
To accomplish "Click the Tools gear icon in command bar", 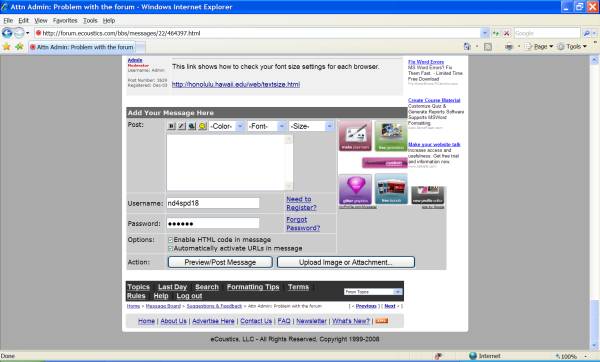I will tap(561, 47).
